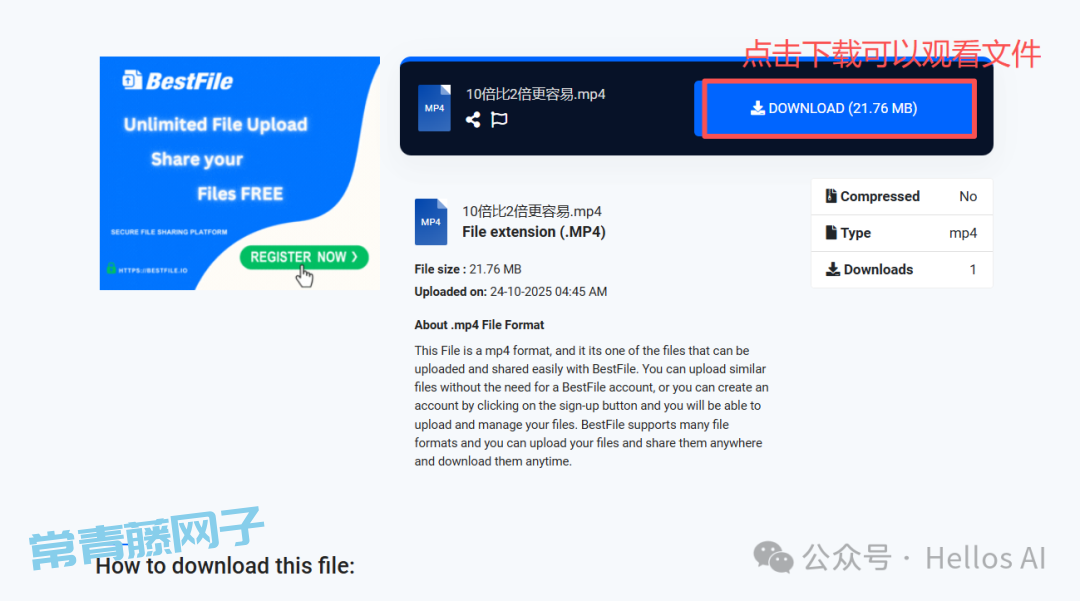Viewport: 1080px width, 601px height.
Task: Click the File extension (.MP4) heading
Action: 534,232
